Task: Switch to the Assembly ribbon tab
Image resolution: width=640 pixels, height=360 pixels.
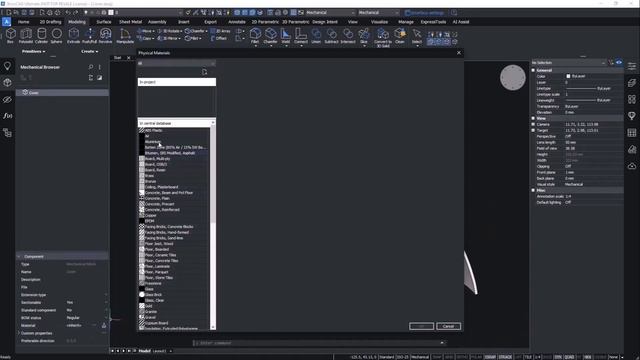Action: tap(157, 22)
